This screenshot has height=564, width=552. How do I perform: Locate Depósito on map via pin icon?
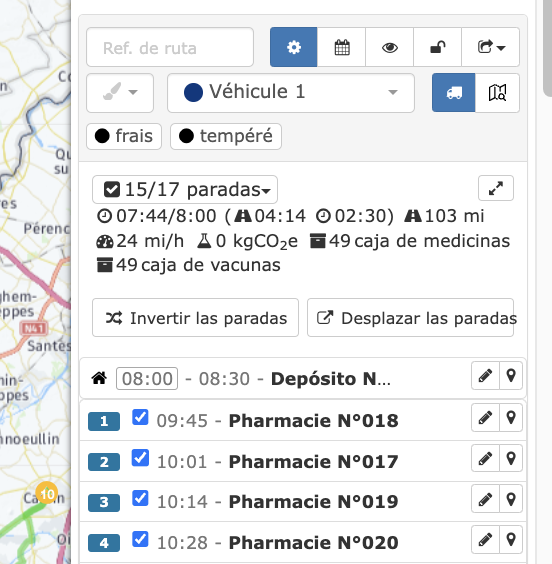pyautogui.click(x=511, y=376)
